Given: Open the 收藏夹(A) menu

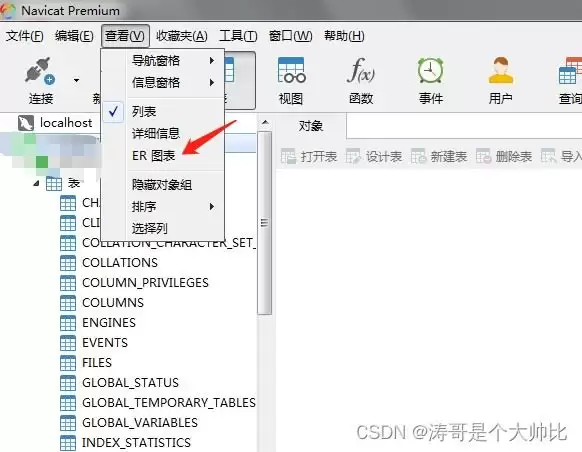Looking at the screenshot, I should point(182,36).
